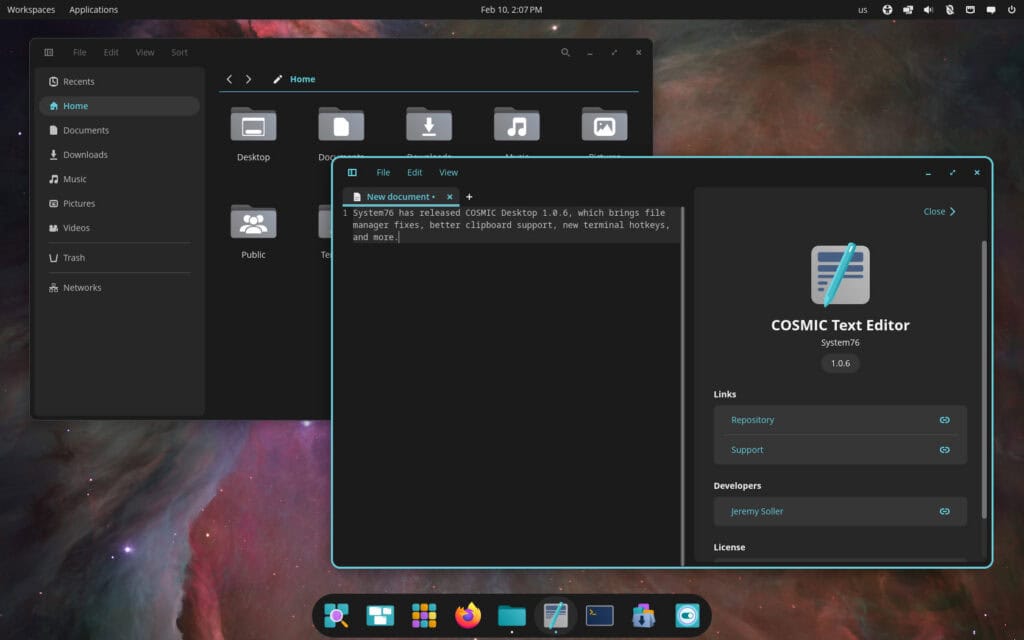Click the forward navigation arrow in Files

pyautogui.click(x=248, y=79)
